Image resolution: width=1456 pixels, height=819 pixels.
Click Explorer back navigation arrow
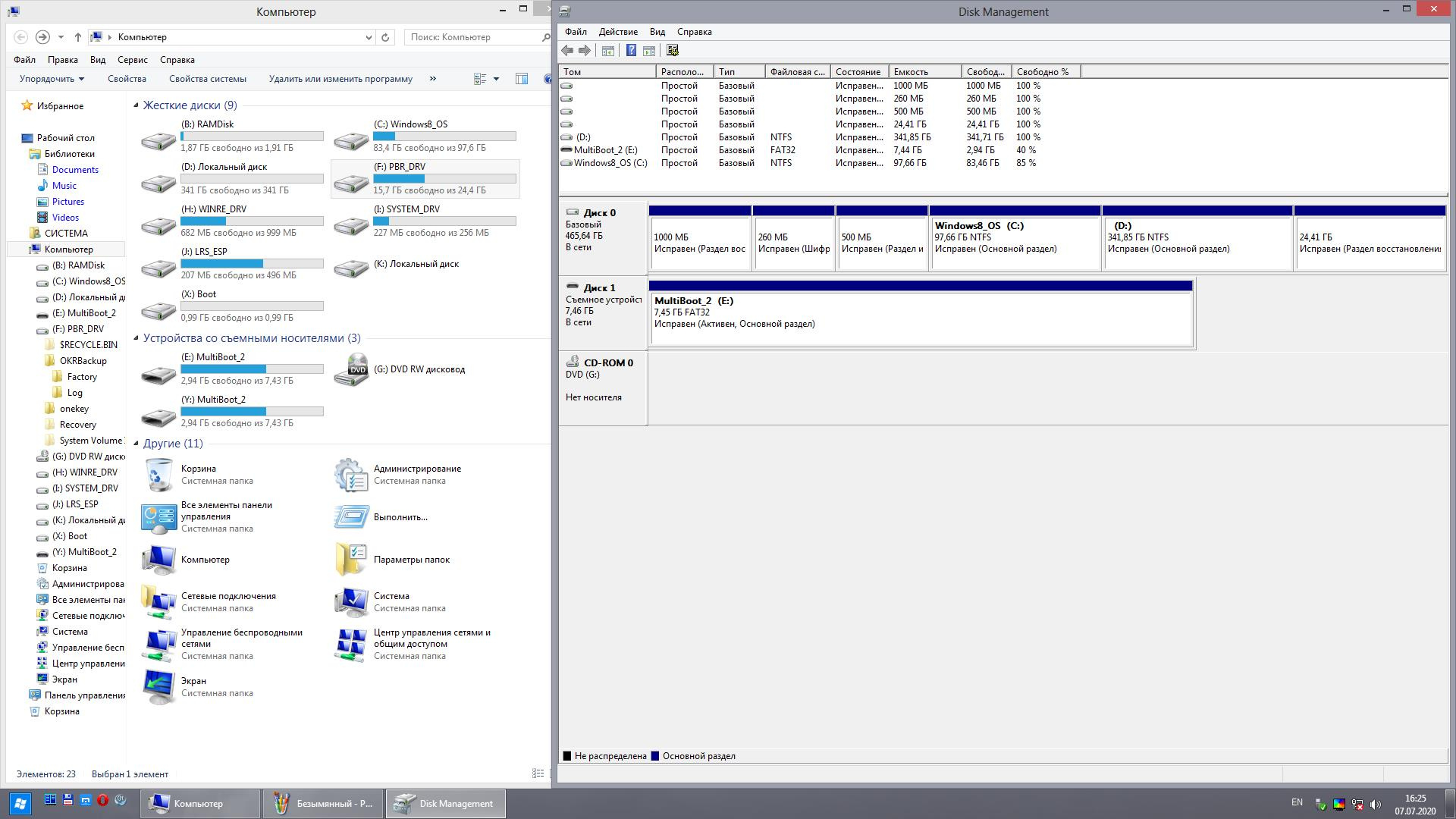(x=21, y=37)
